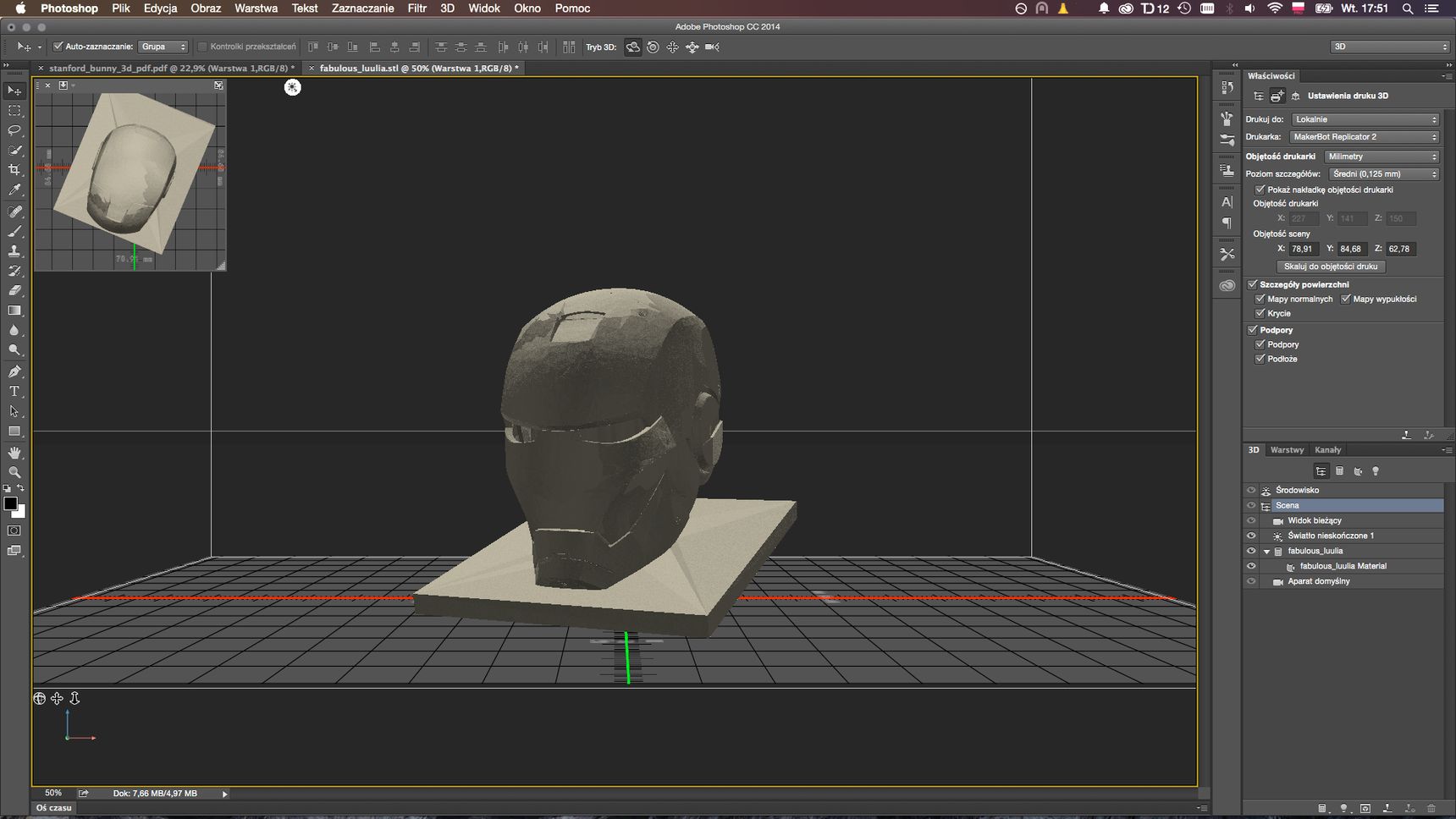Select the Zoom tool in toolbox
The height and width of the screenshot is (819, 1456).
click(14, 472)
